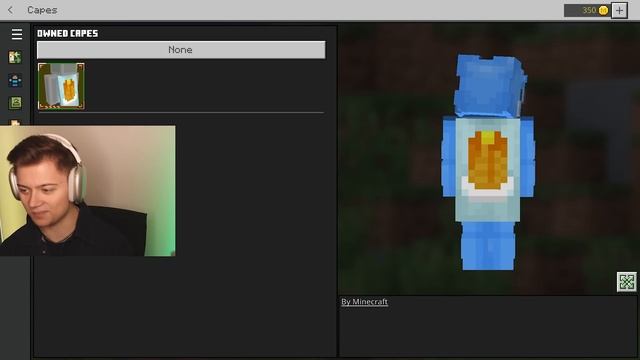The height and width of the screenshot is (360, 640).
Task: Click the 350 coin balance
Action: point(587,11)
